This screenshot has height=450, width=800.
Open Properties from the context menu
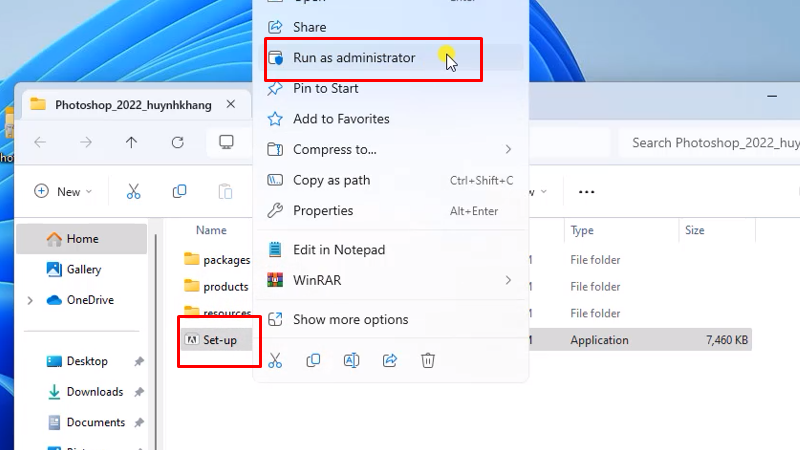click(x=323, y=211)
